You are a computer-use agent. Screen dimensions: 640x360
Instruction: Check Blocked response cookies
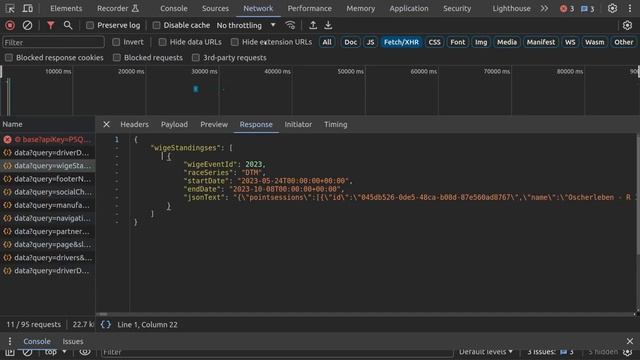pyautogui.click(x=9, y=58)
